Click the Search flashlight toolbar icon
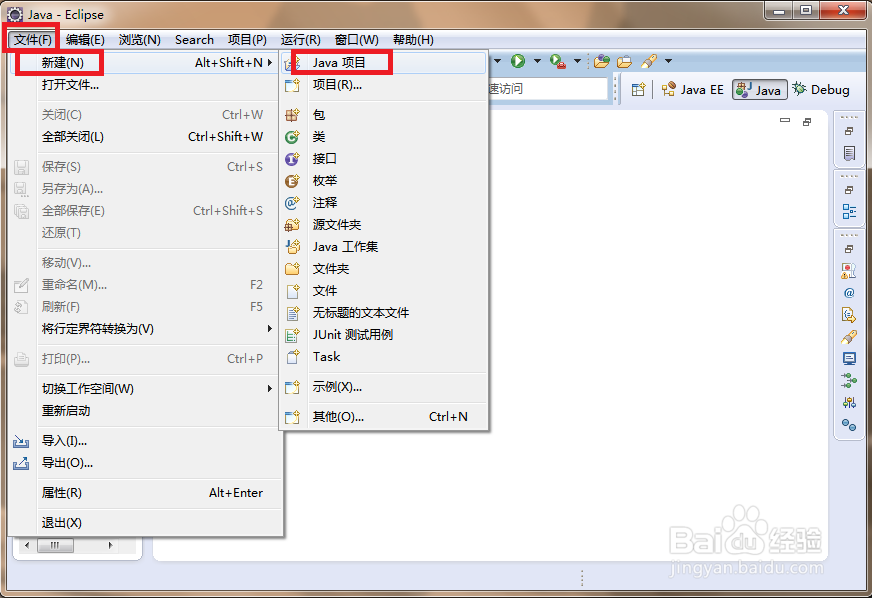Screen dimensions: 872x598 (648, 61)
